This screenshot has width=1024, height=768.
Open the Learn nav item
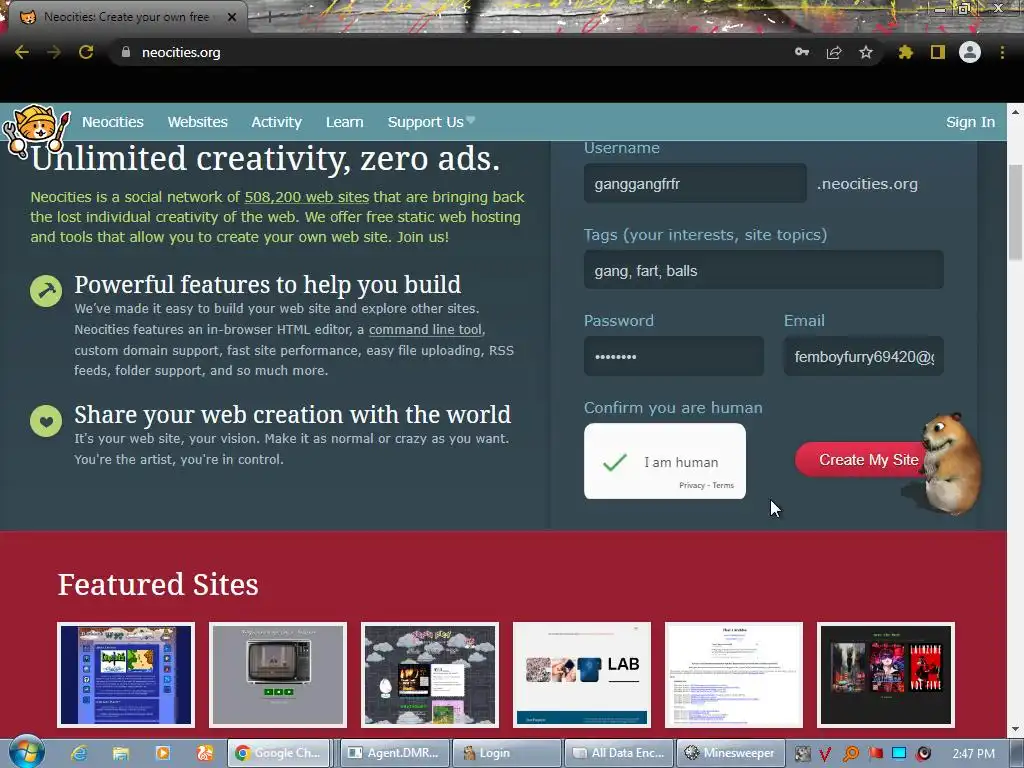[x=344, y=122]
